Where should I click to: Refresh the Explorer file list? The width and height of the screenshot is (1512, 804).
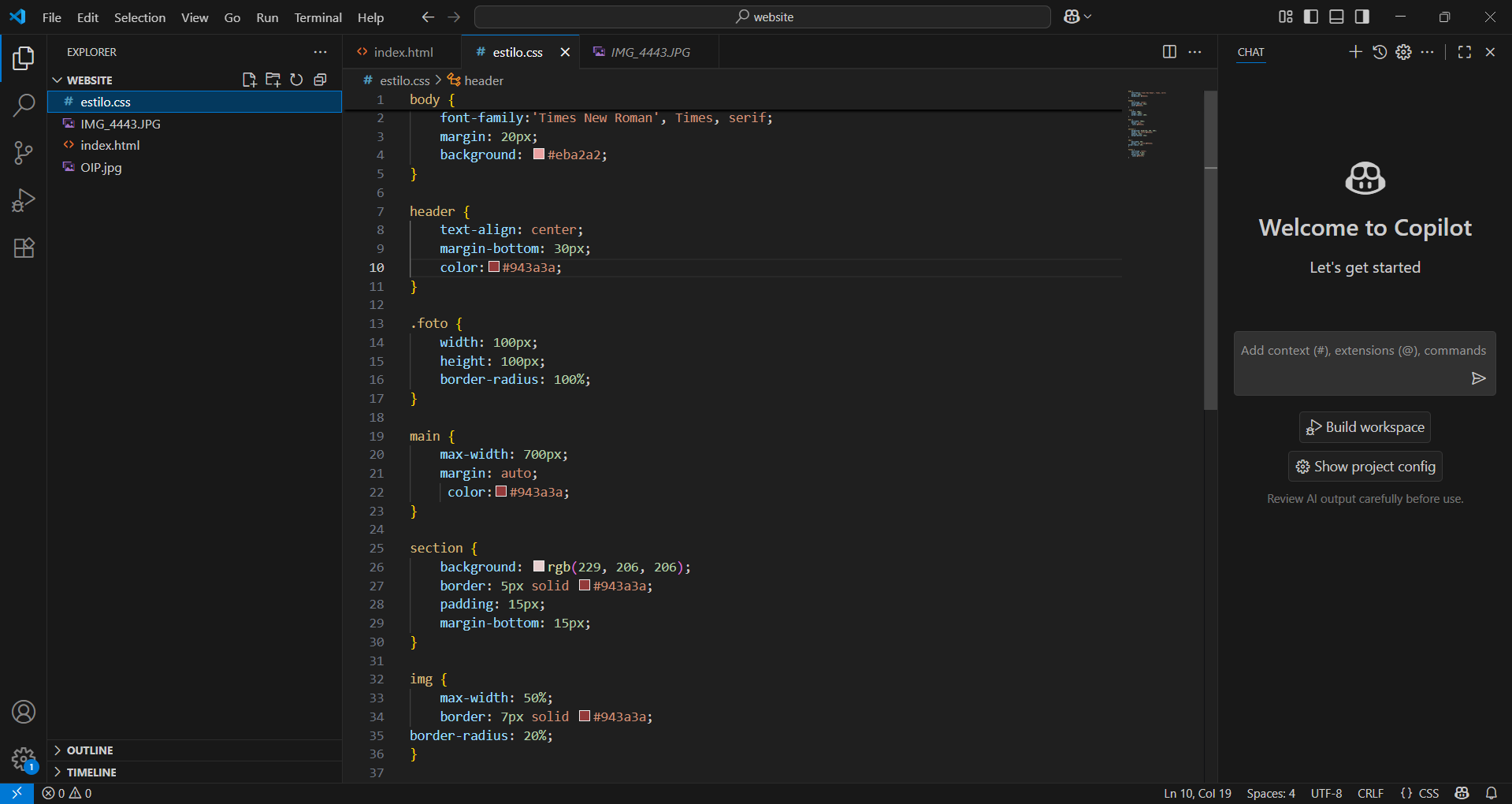[296, 80]
